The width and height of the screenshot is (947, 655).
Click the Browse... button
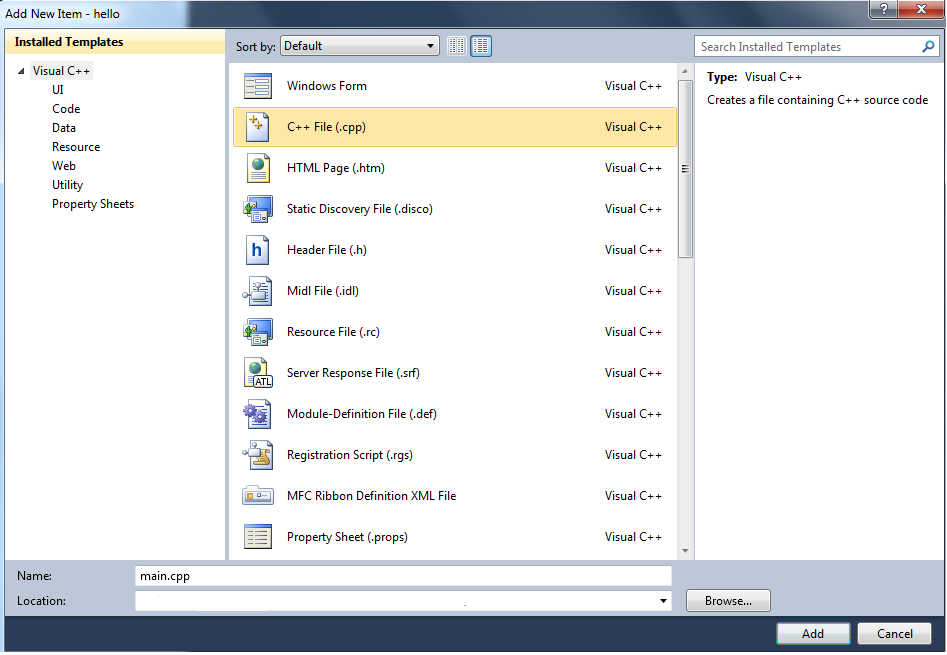coord(728,601)
